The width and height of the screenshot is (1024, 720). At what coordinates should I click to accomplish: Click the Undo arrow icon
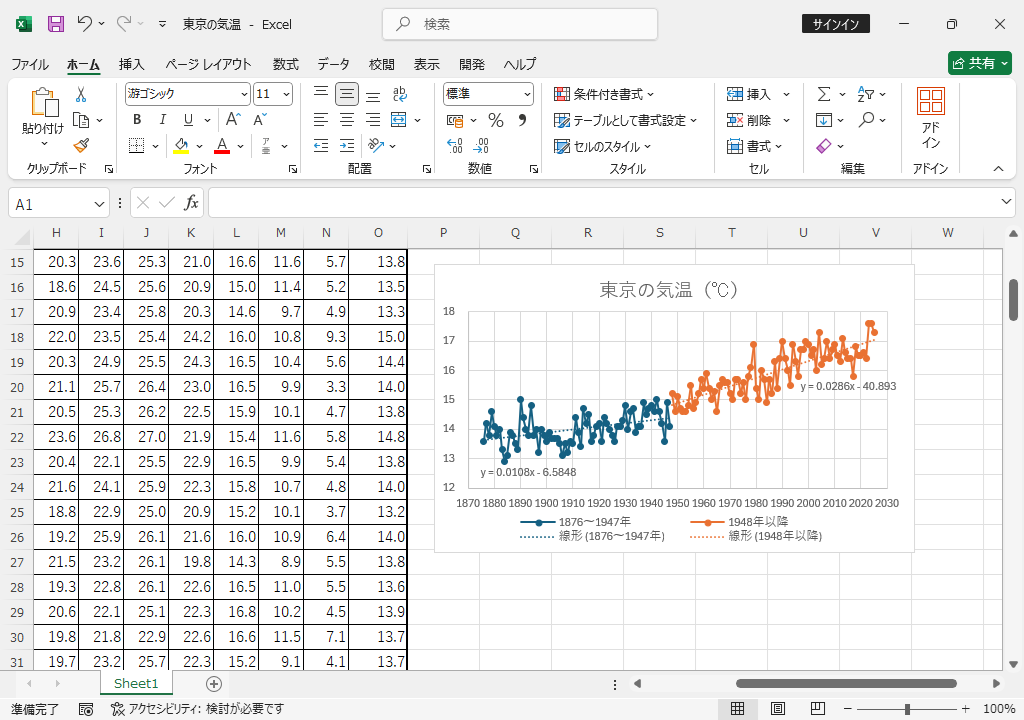coord(84,24)
